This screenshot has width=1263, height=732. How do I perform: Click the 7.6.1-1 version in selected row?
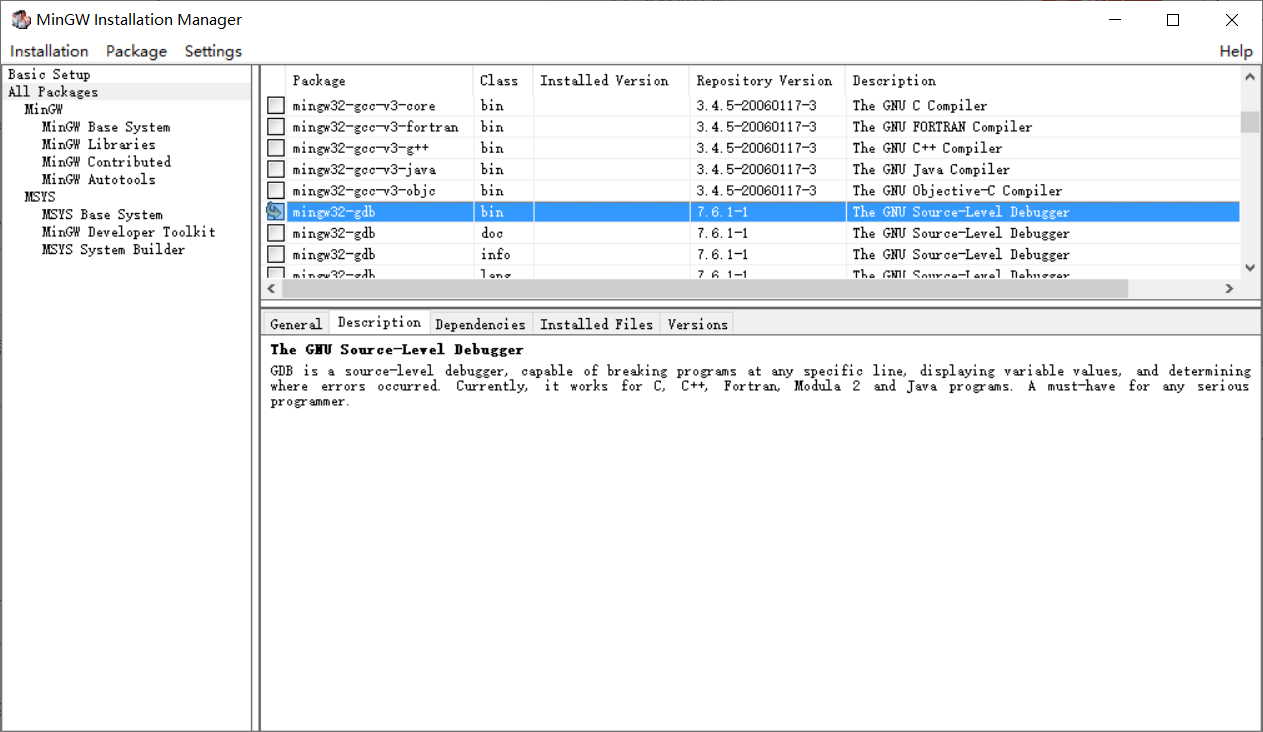(724, 212)
